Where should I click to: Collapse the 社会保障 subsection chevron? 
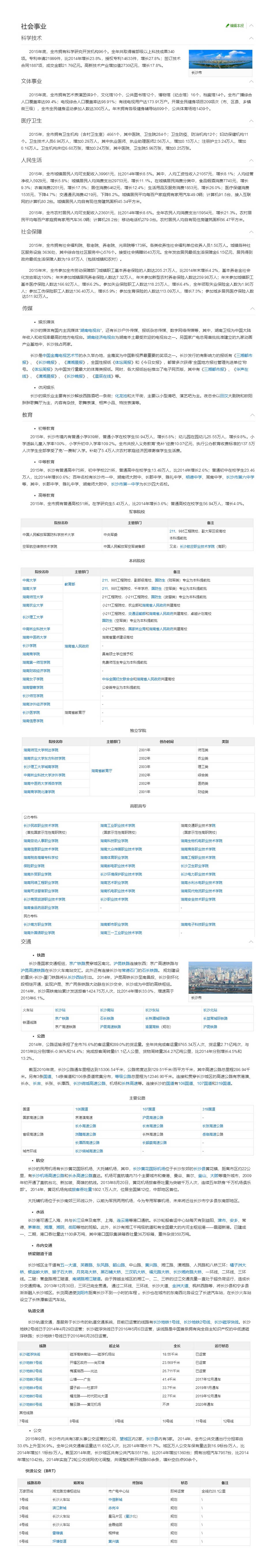[x=251, y=232]
